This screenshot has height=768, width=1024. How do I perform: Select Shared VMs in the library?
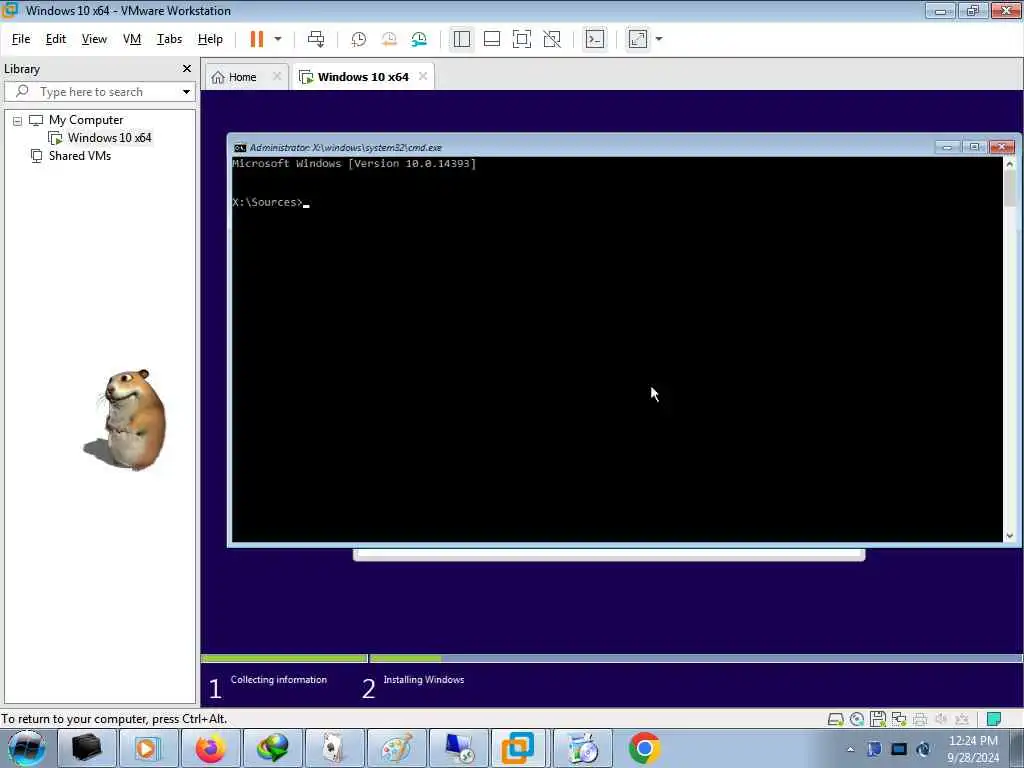coord(80,156)
